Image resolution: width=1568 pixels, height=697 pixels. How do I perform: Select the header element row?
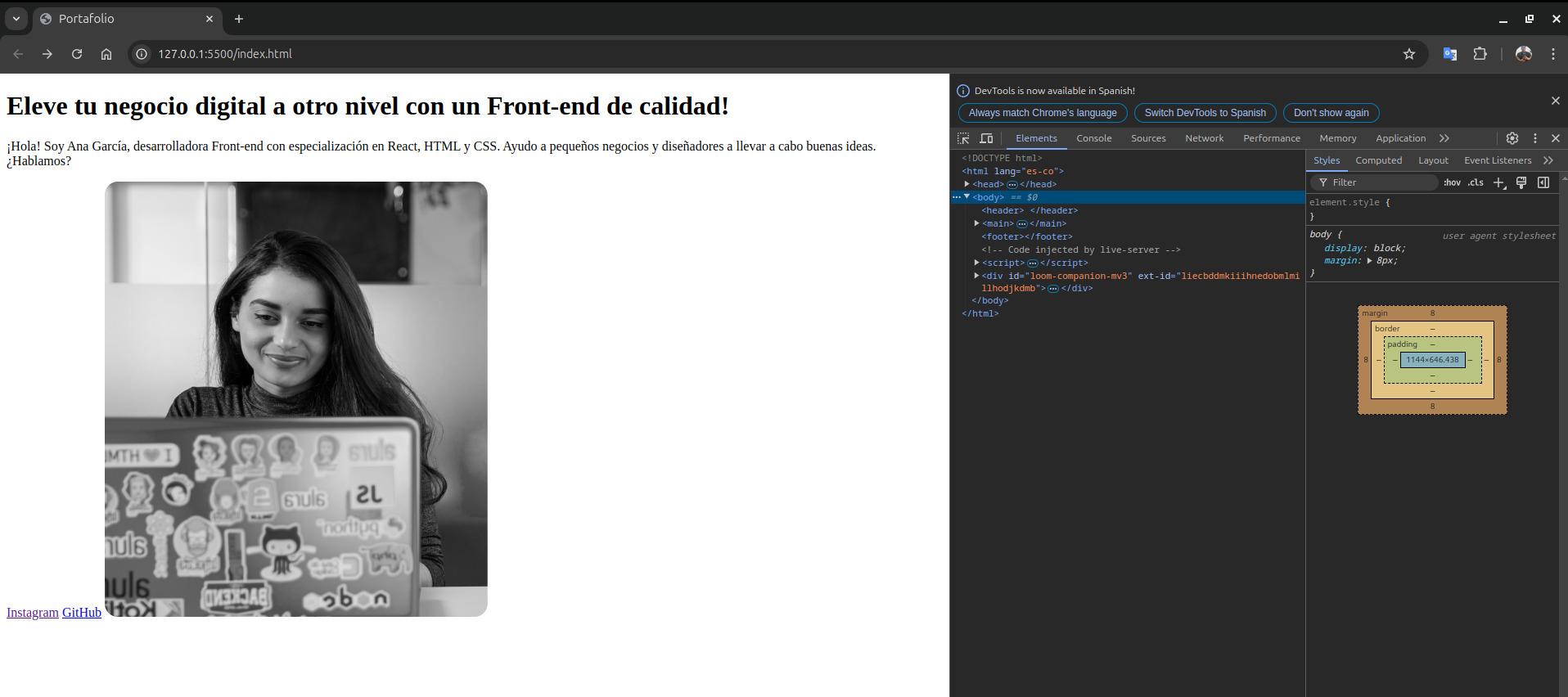point(1030,210)
